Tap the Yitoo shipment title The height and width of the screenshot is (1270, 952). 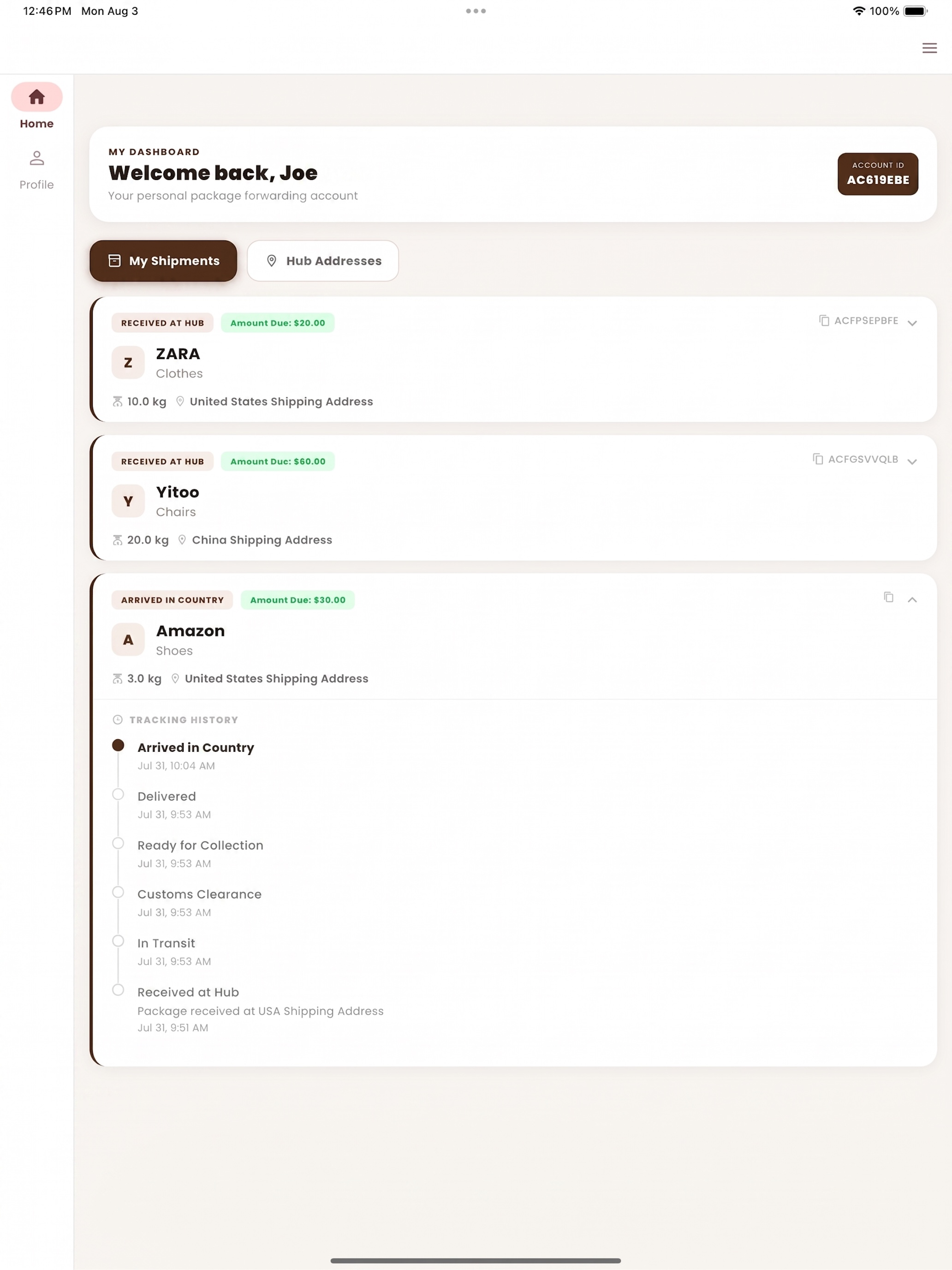(177, 492)
